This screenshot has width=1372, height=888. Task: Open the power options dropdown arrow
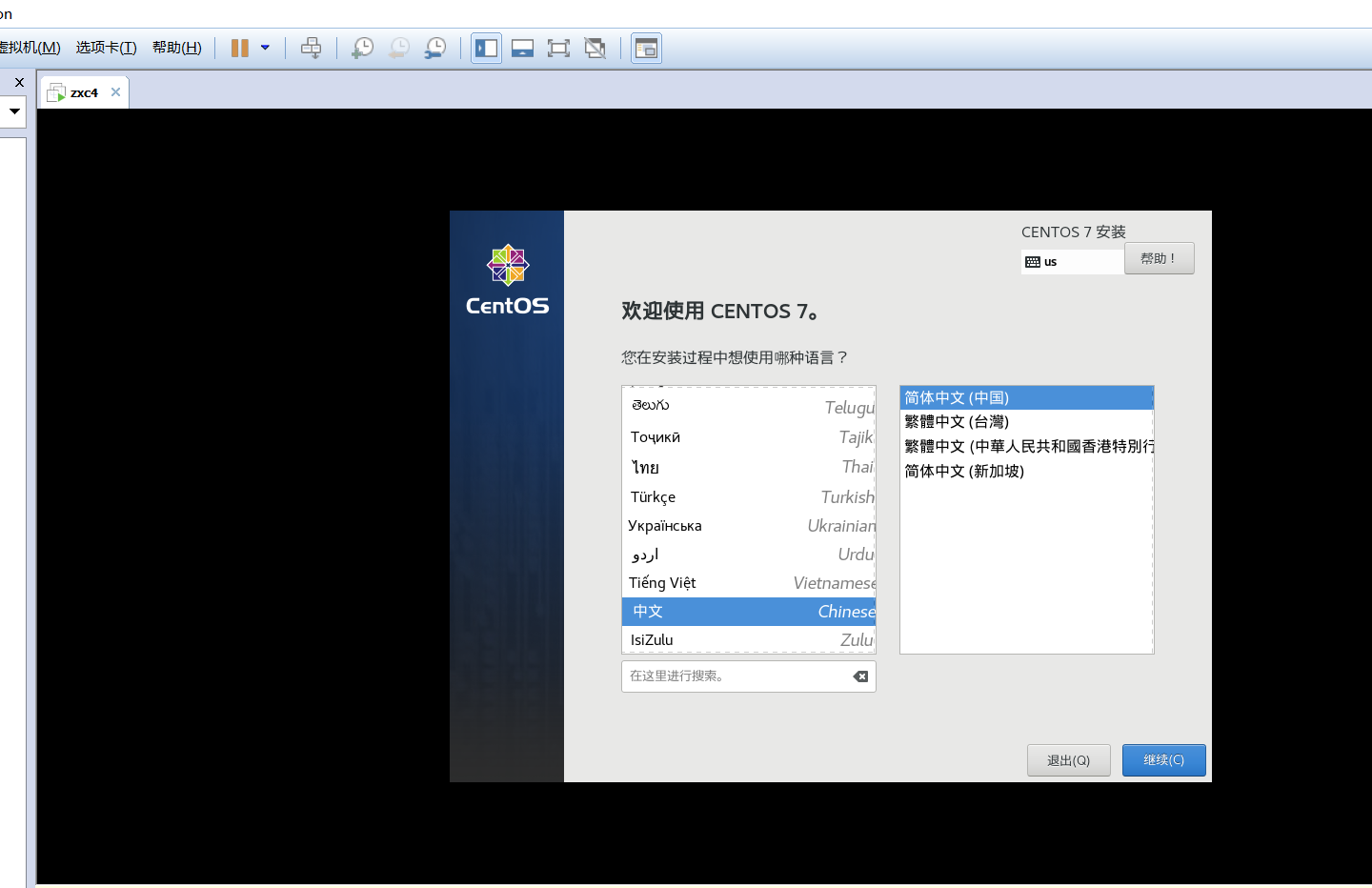coord(265,48)
